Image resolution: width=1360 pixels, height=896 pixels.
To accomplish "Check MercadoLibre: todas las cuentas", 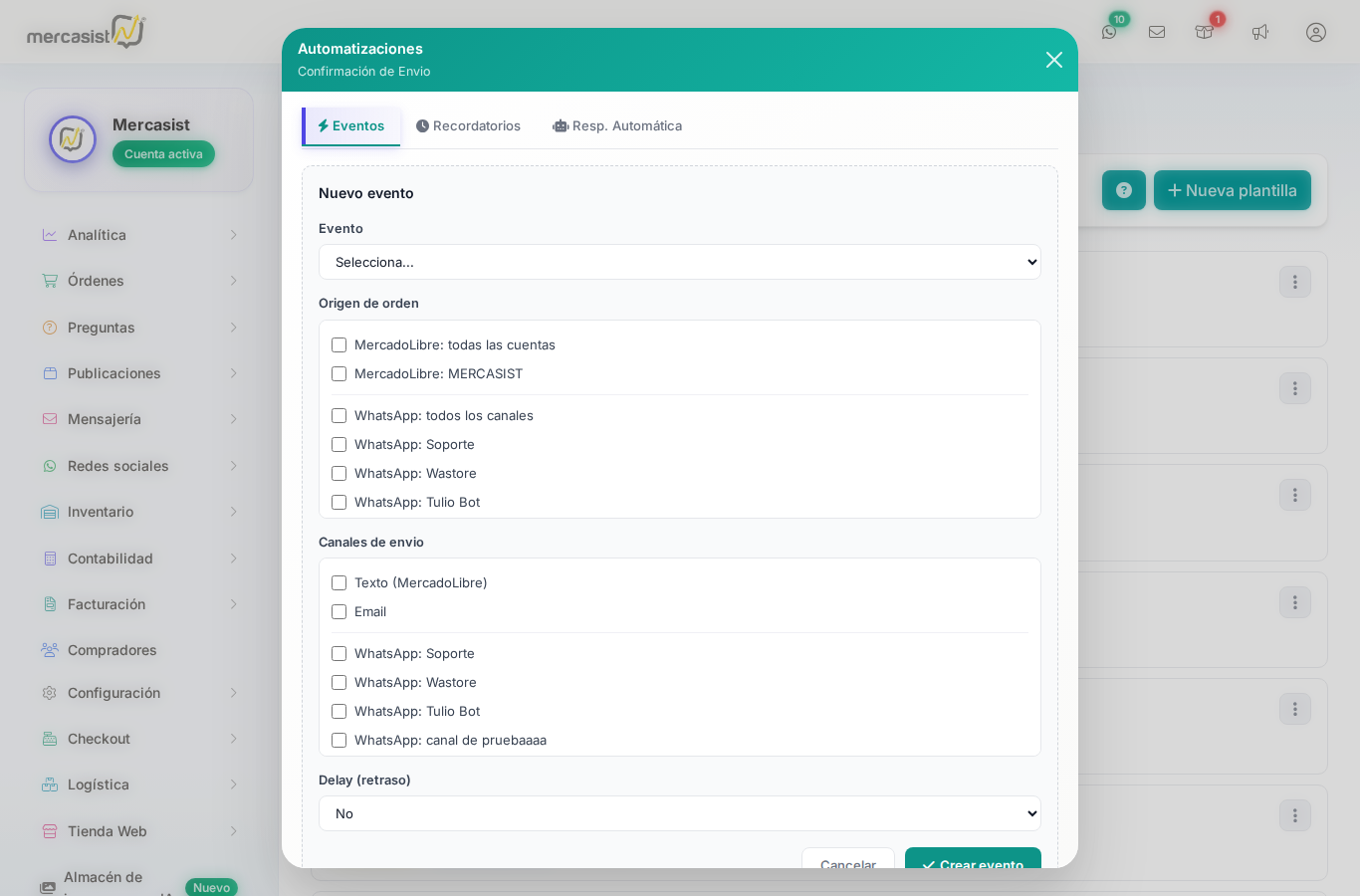I will tap(340, 345).
